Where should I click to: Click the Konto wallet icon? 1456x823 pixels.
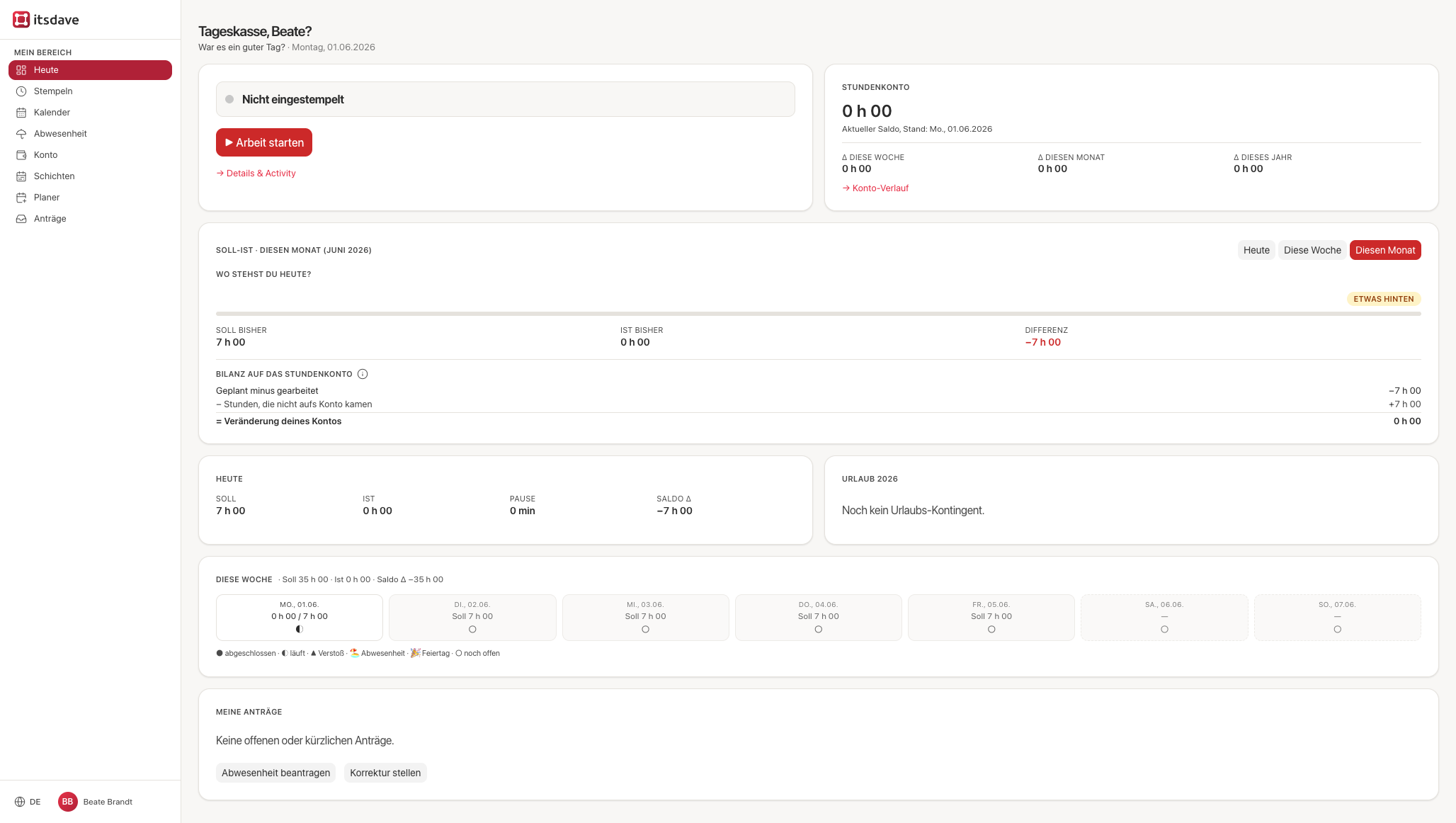pos(21,155)
